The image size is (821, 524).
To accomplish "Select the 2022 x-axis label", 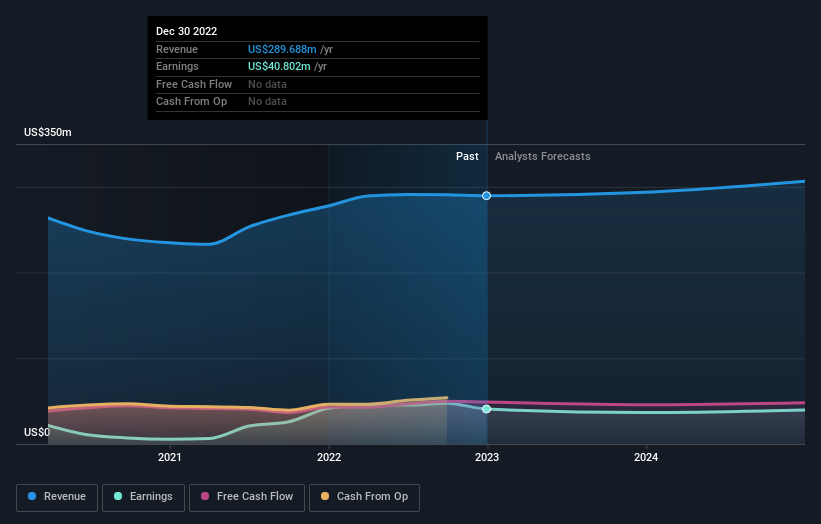I will (x=329, y=457).
